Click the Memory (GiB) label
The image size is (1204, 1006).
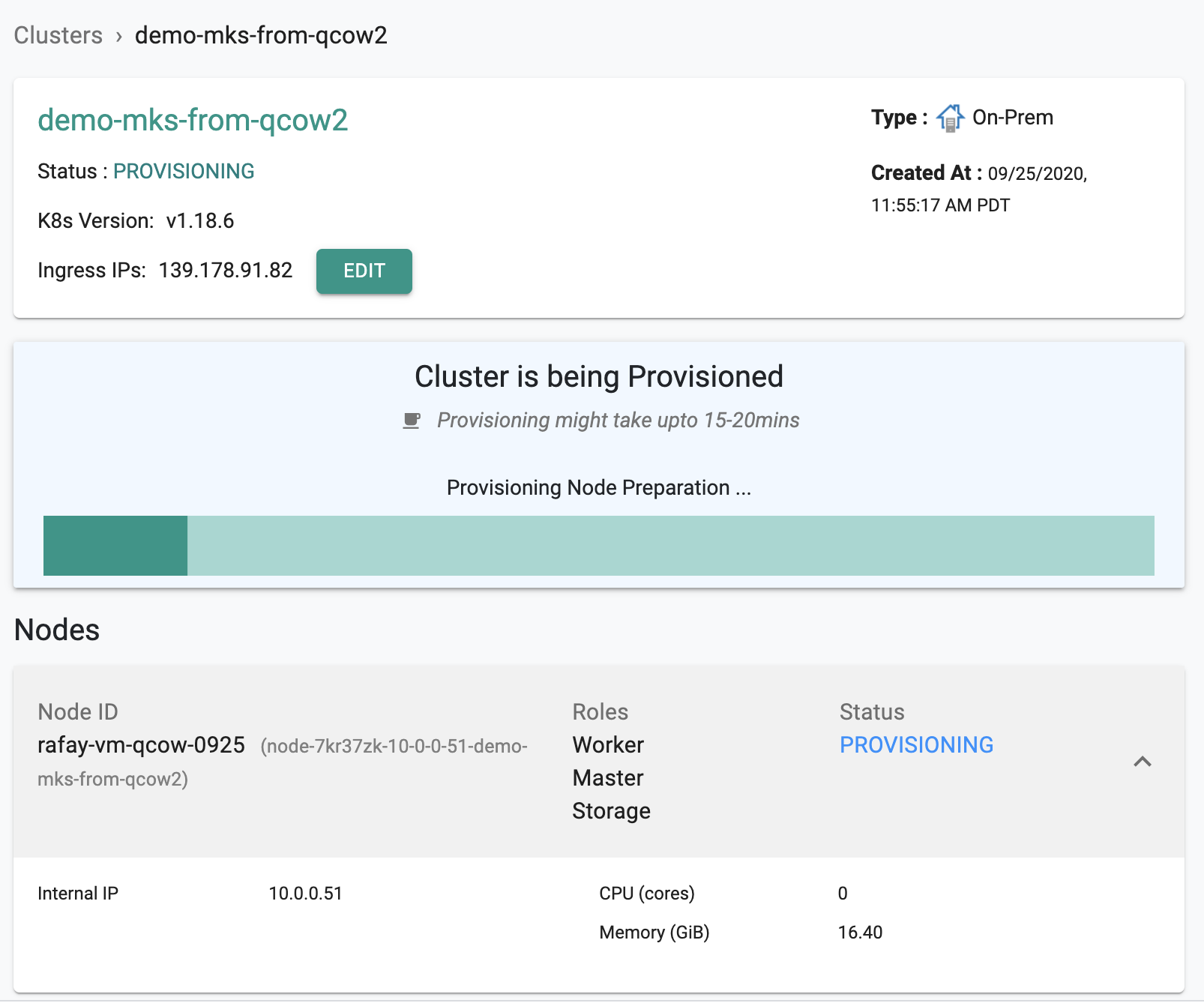coord(654,933)
